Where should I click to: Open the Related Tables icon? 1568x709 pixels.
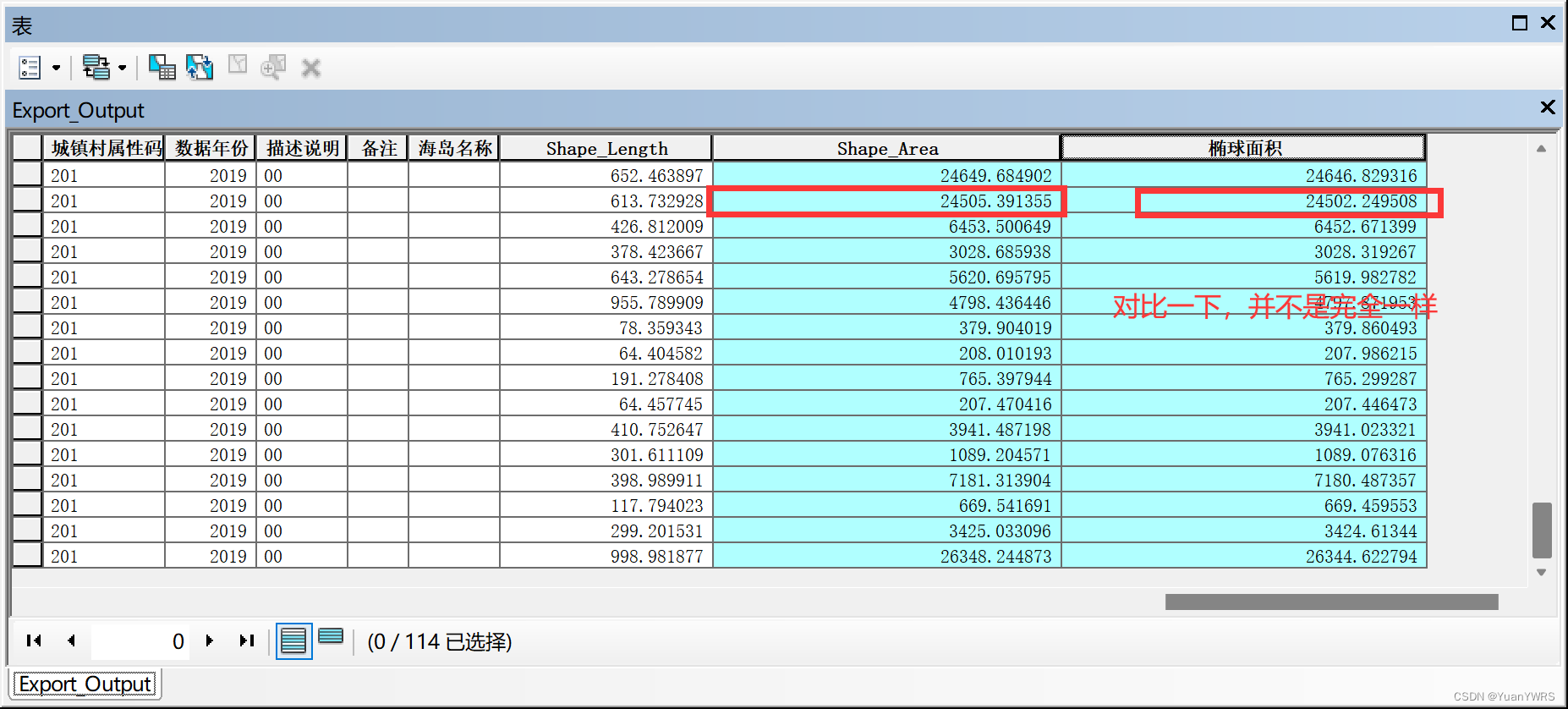96,68
